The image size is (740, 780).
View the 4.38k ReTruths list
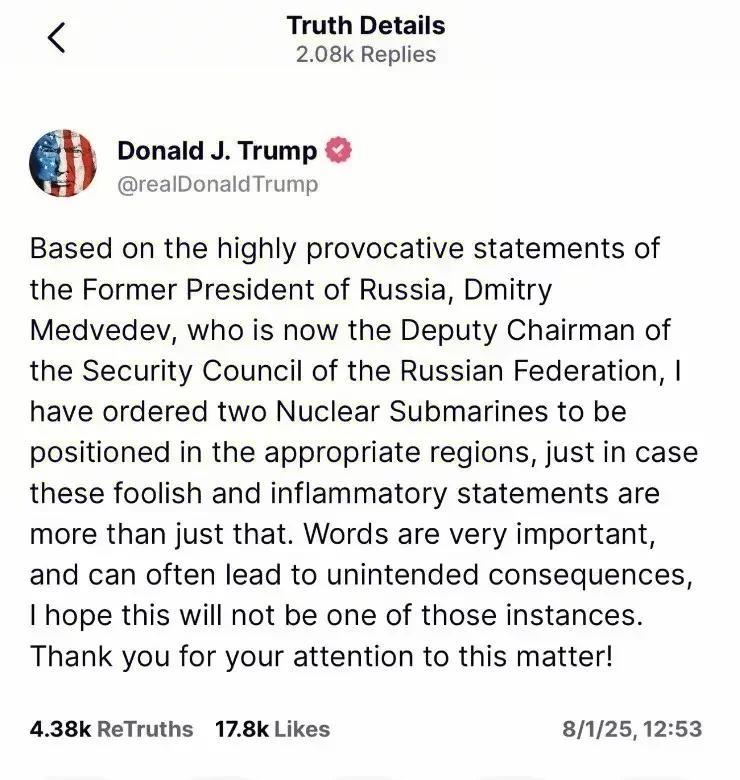111,729
